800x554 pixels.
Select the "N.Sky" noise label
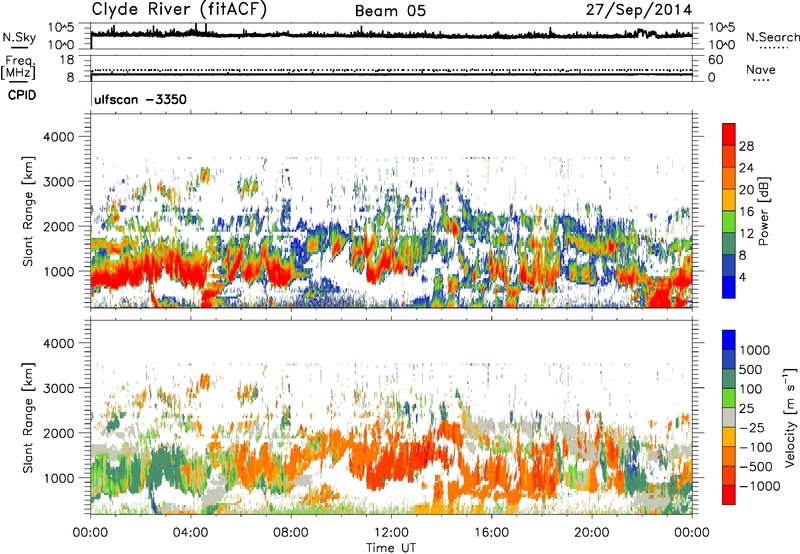pyautogui.click(x=19, y=37)
